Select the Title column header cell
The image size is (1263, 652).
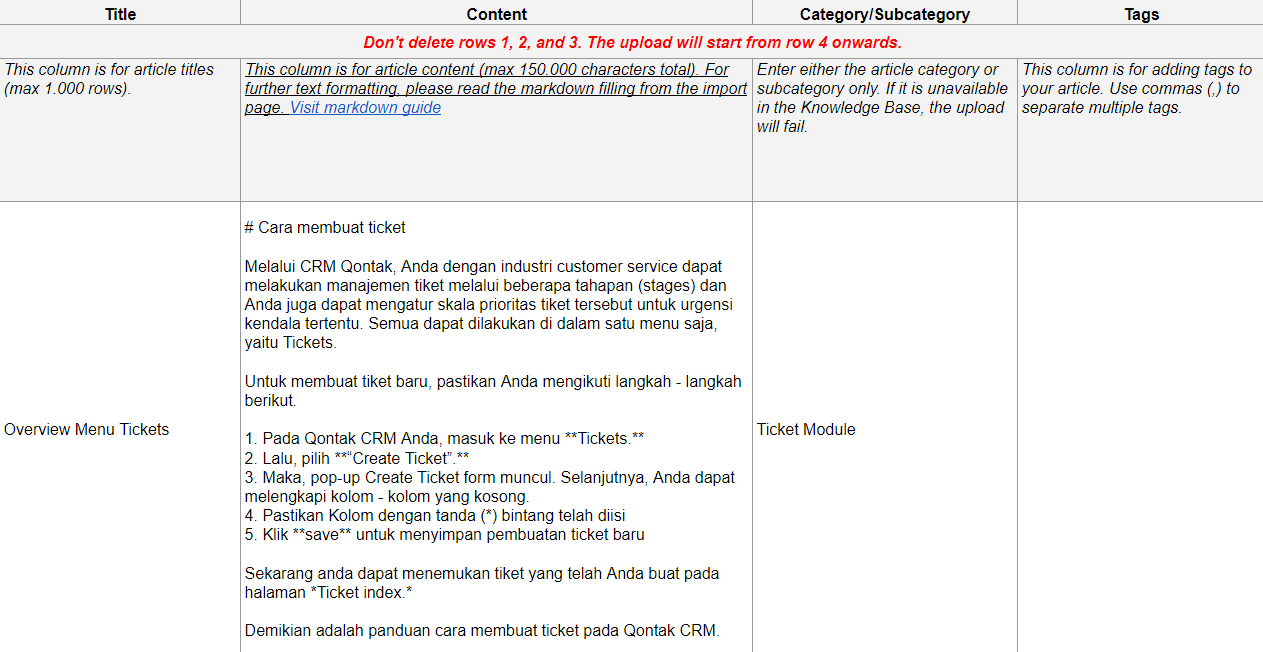tap(120, 13)
